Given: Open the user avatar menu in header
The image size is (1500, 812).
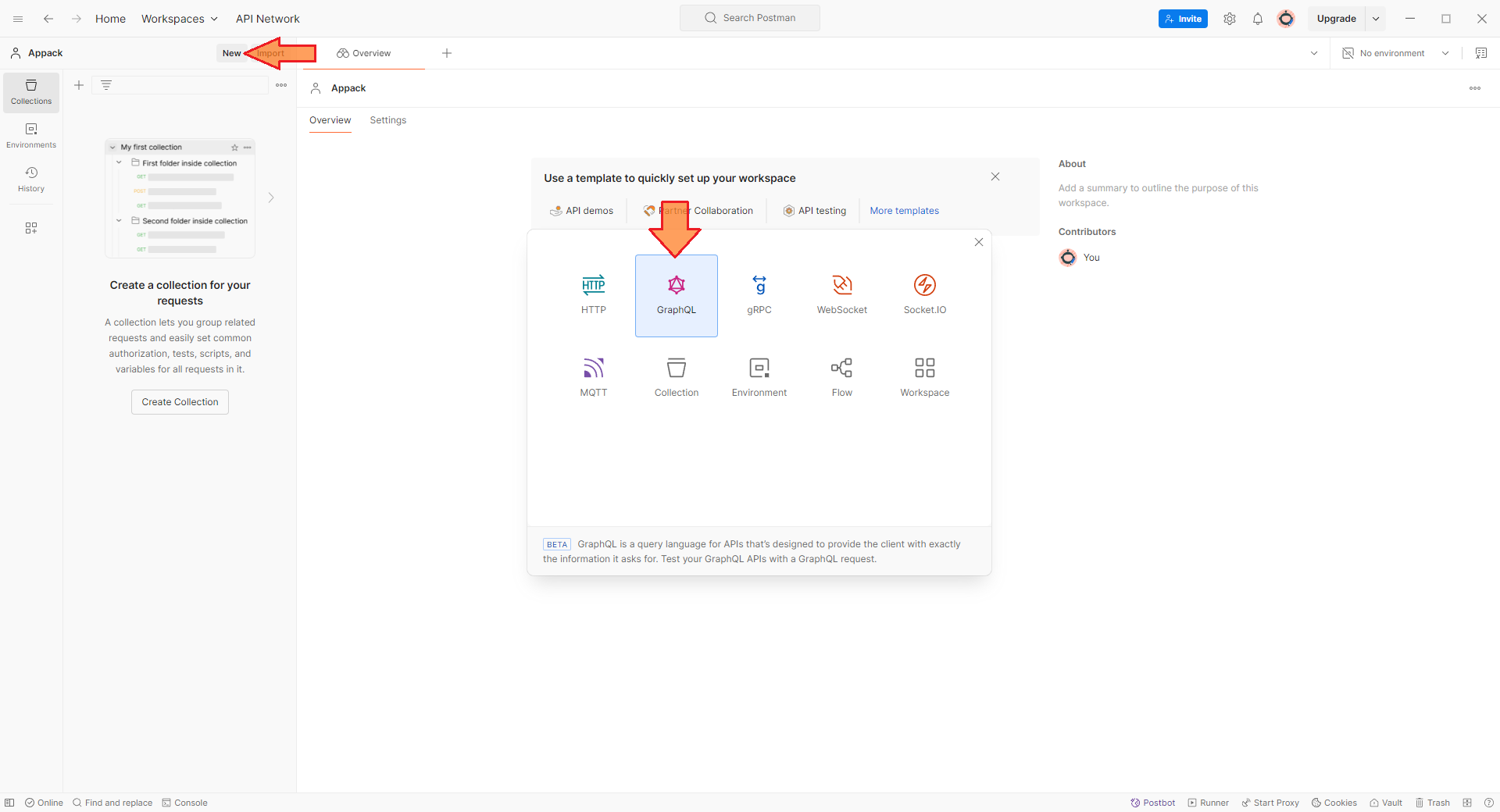Looking at the screenshot, I should pos(1286,19).
